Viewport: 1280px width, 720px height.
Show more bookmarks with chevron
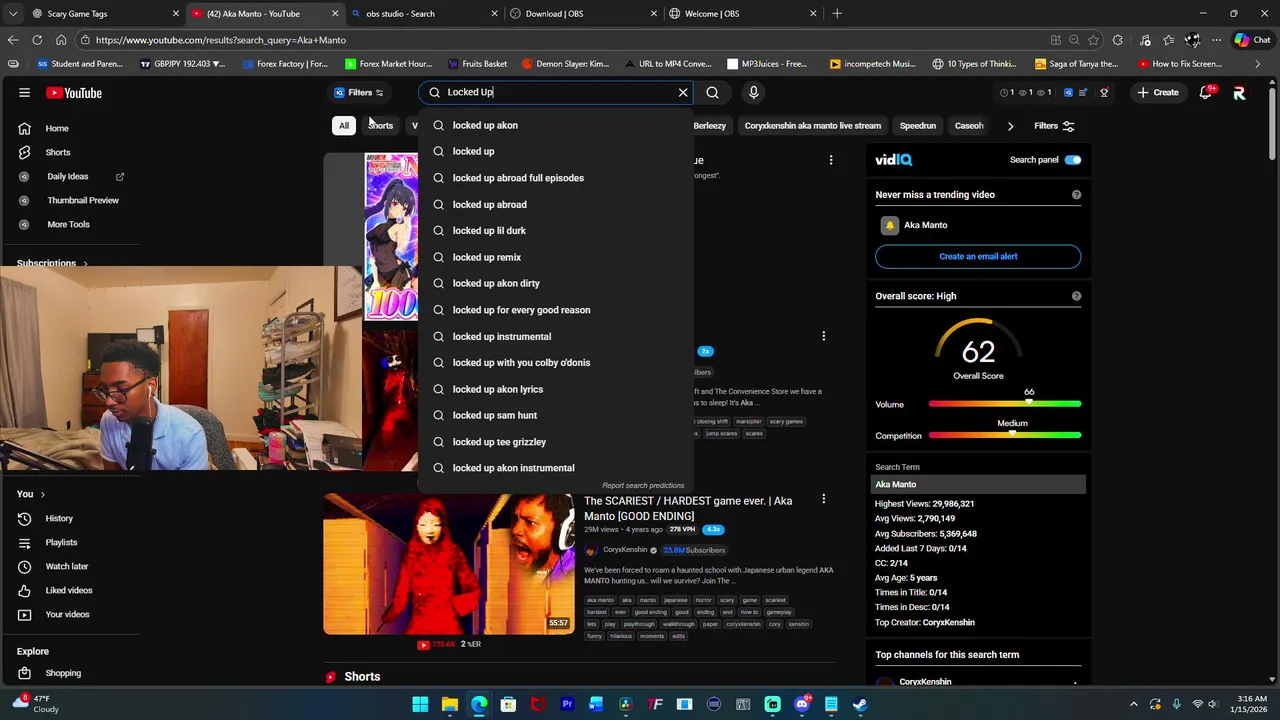1257,64
